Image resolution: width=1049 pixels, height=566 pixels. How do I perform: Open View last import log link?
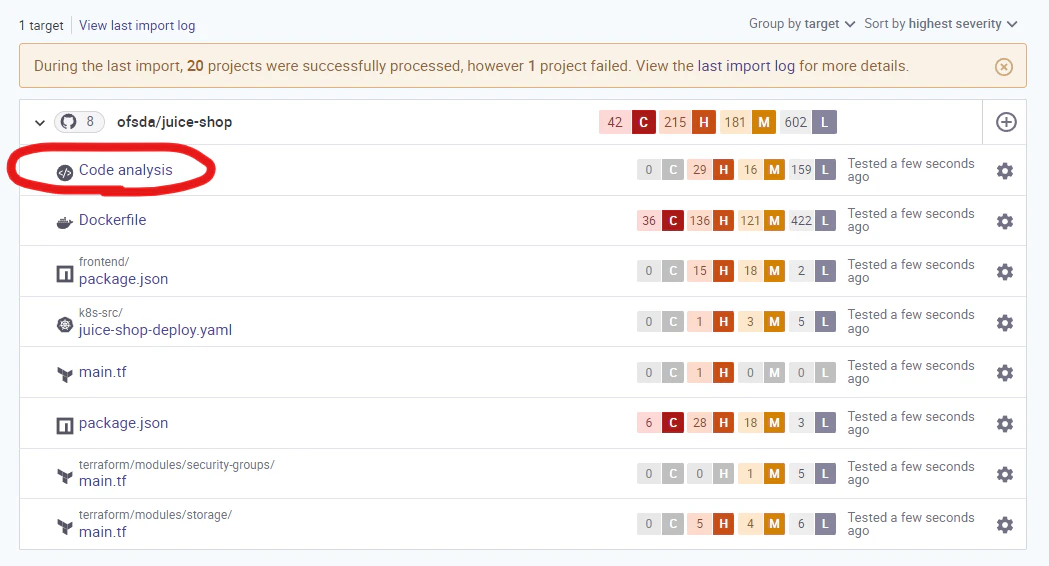click(x=137, y=25)
